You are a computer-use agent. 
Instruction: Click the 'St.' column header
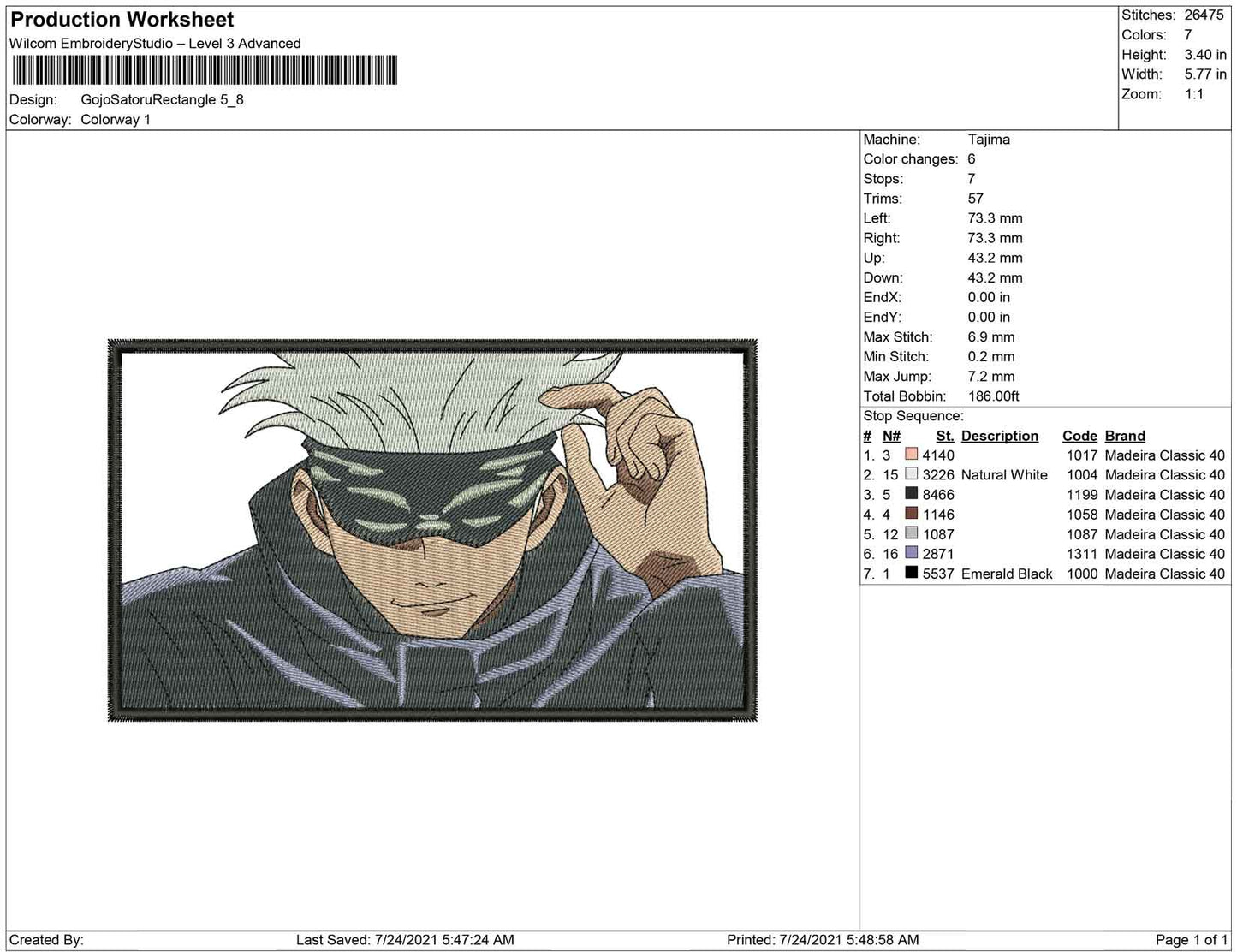945,436
